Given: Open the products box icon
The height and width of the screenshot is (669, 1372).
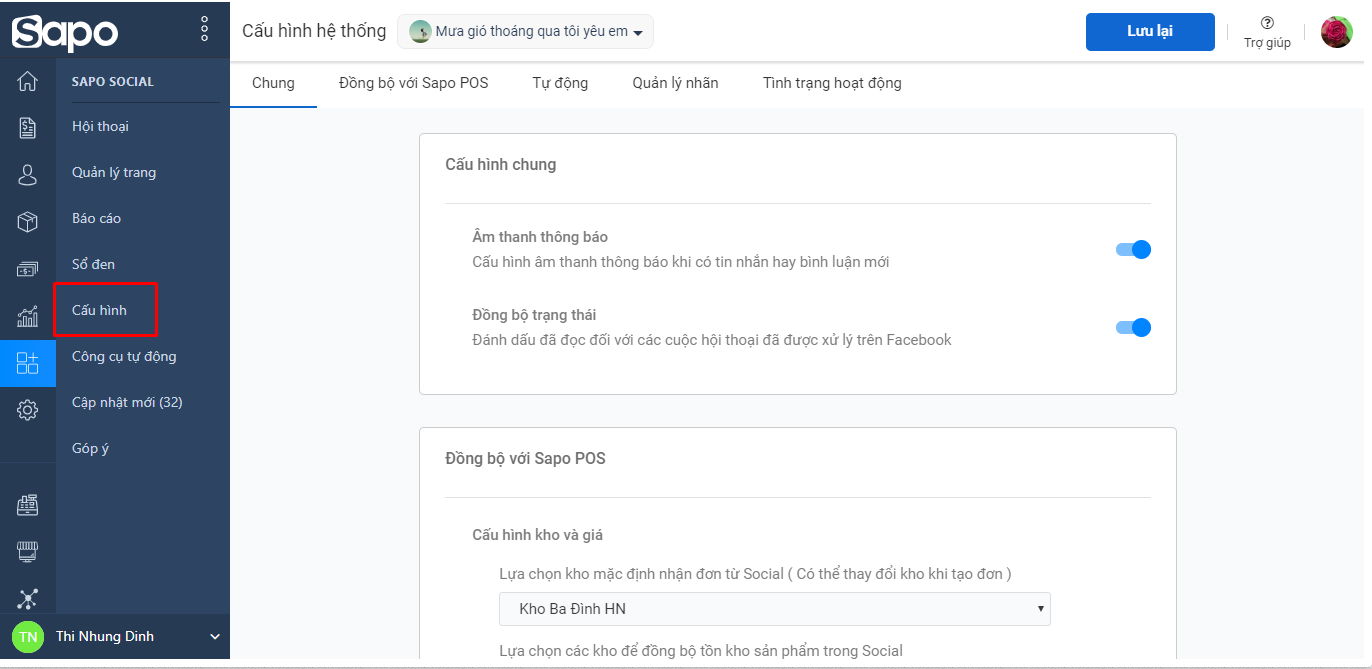Looking at the screenshot, I should (27, 222).
